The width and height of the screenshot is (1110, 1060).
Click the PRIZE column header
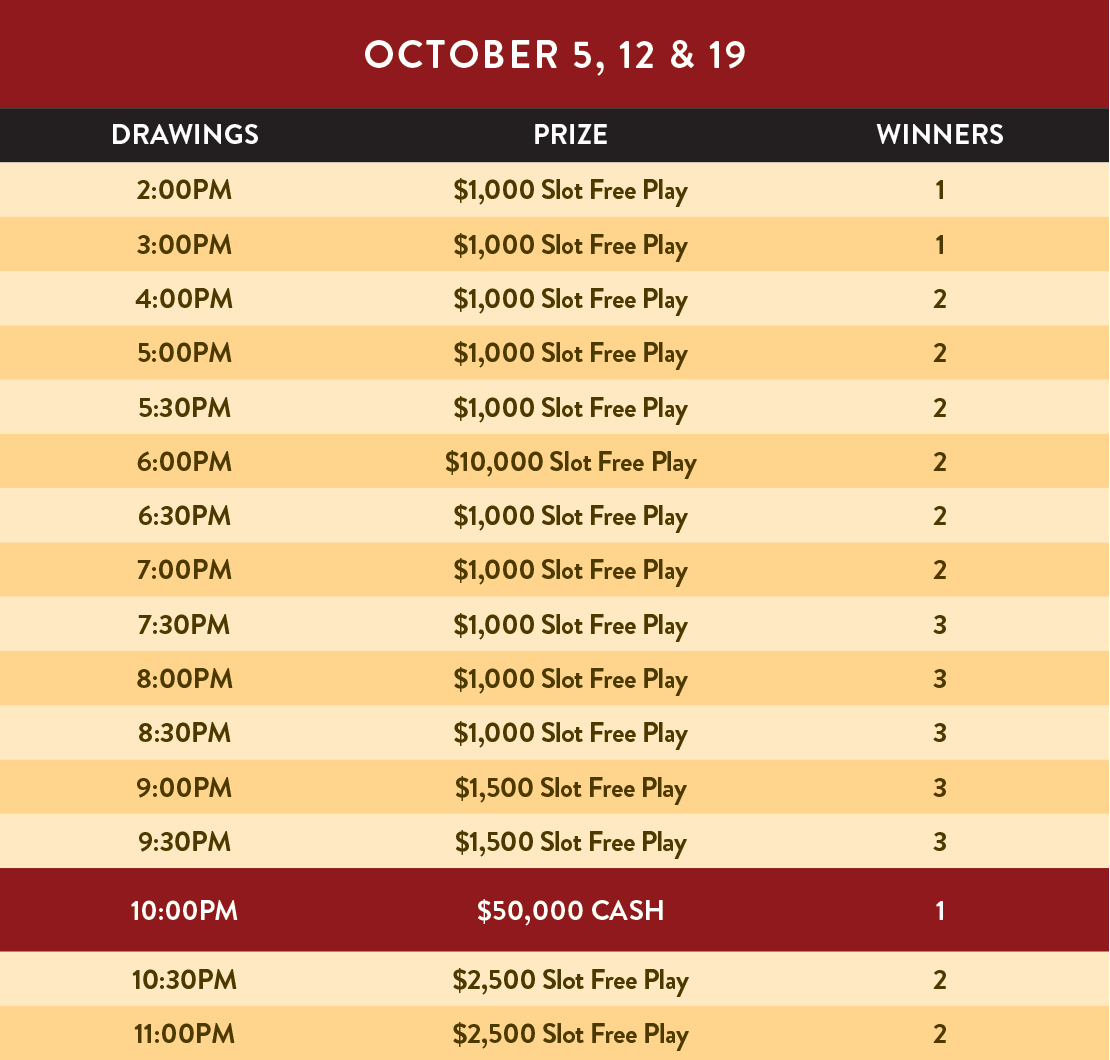click(x=570, y=135)
